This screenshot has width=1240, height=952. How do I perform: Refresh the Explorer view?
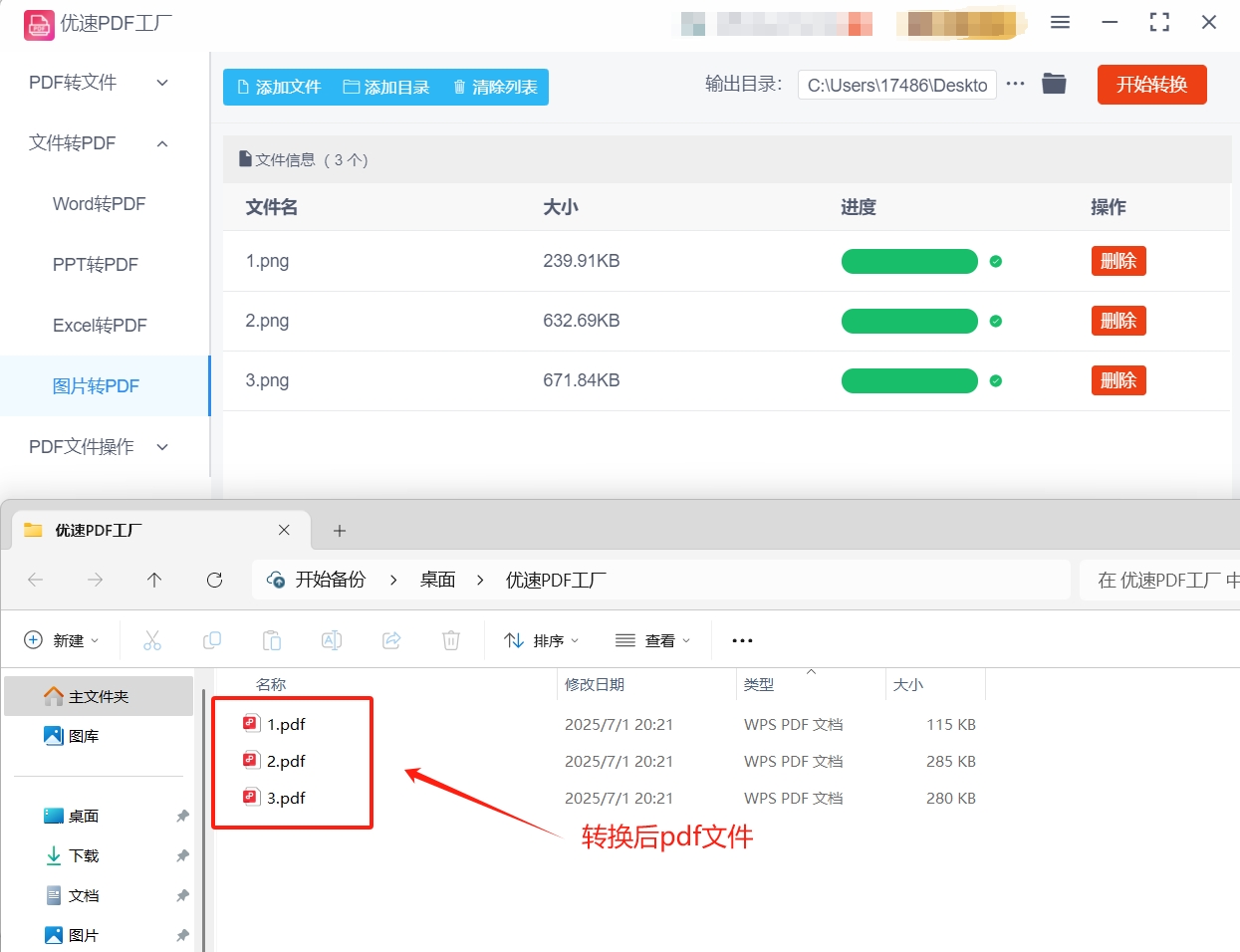coord(214,579)
